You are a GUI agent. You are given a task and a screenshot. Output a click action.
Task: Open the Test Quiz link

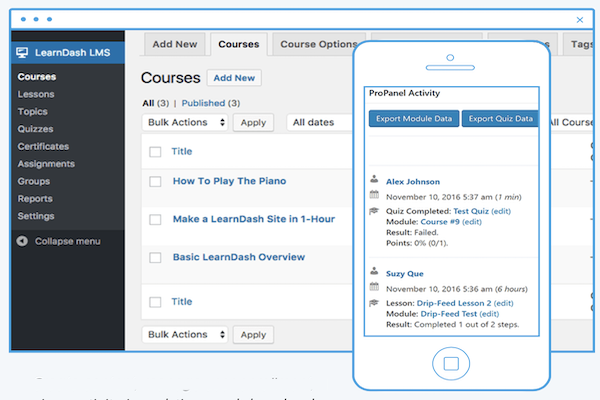coord(471,211)
